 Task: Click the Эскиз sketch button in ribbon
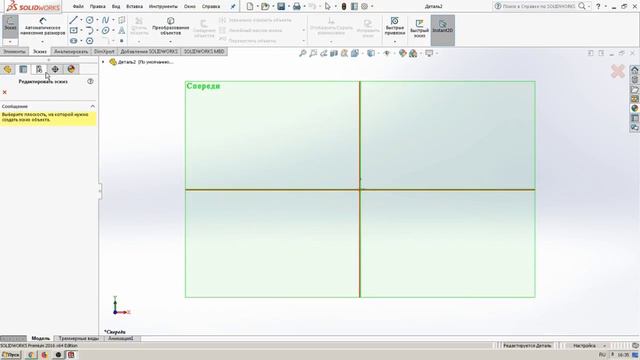coord(10,26)
